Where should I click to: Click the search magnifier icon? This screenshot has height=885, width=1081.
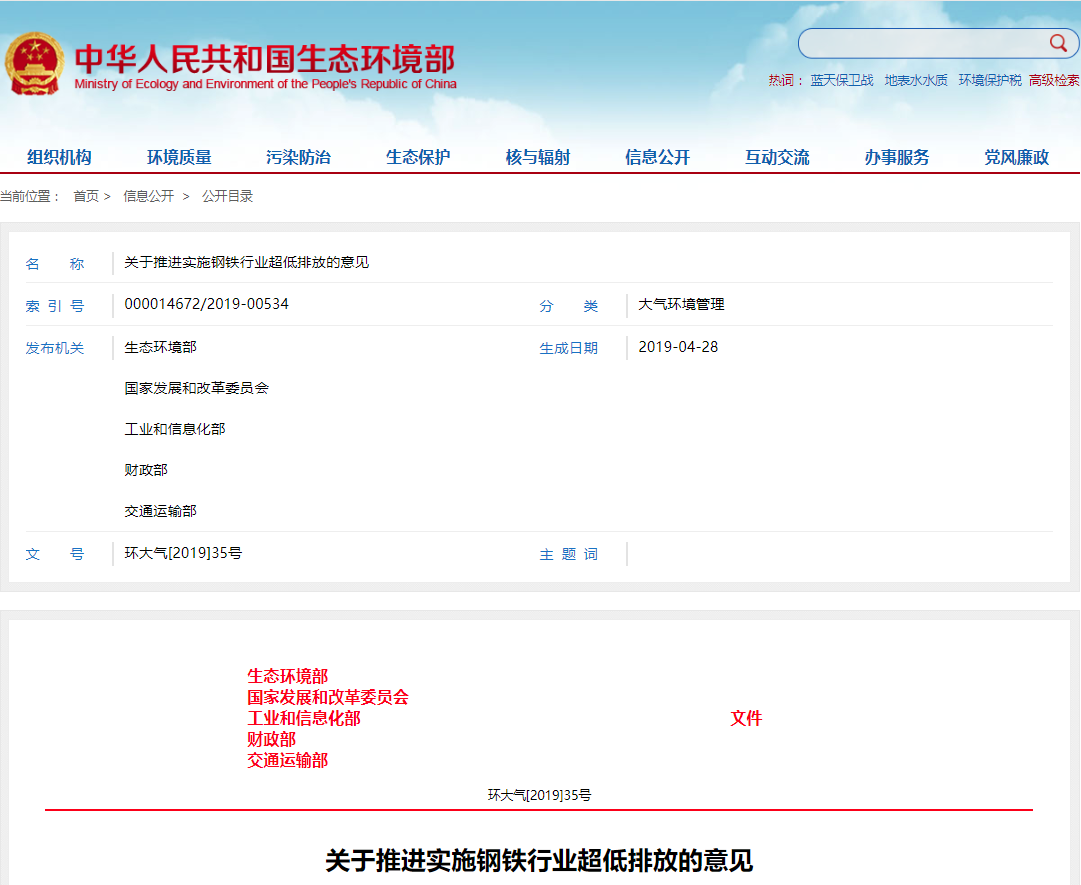(x=1058, y=43)
